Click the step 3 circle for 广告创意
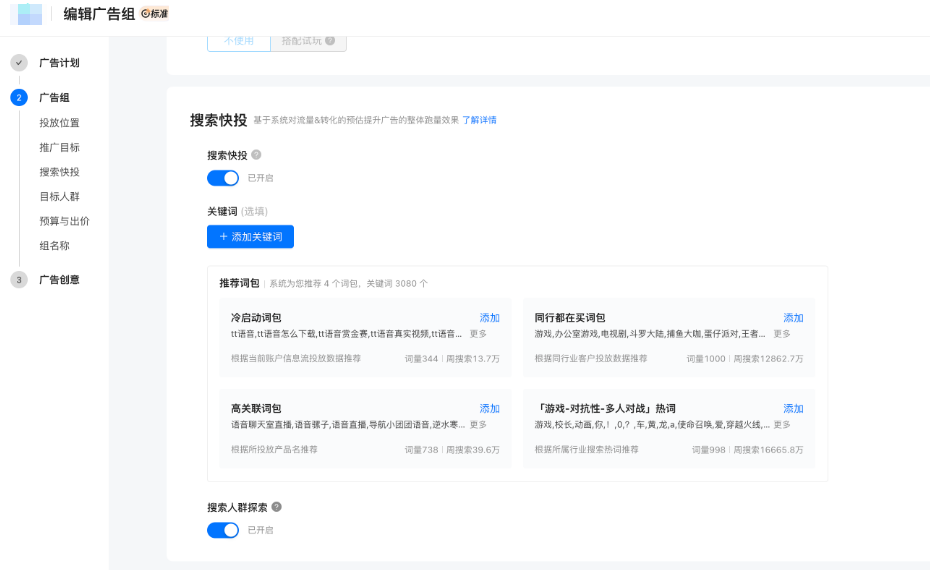The image size is (930, 570). pos(19,280)
